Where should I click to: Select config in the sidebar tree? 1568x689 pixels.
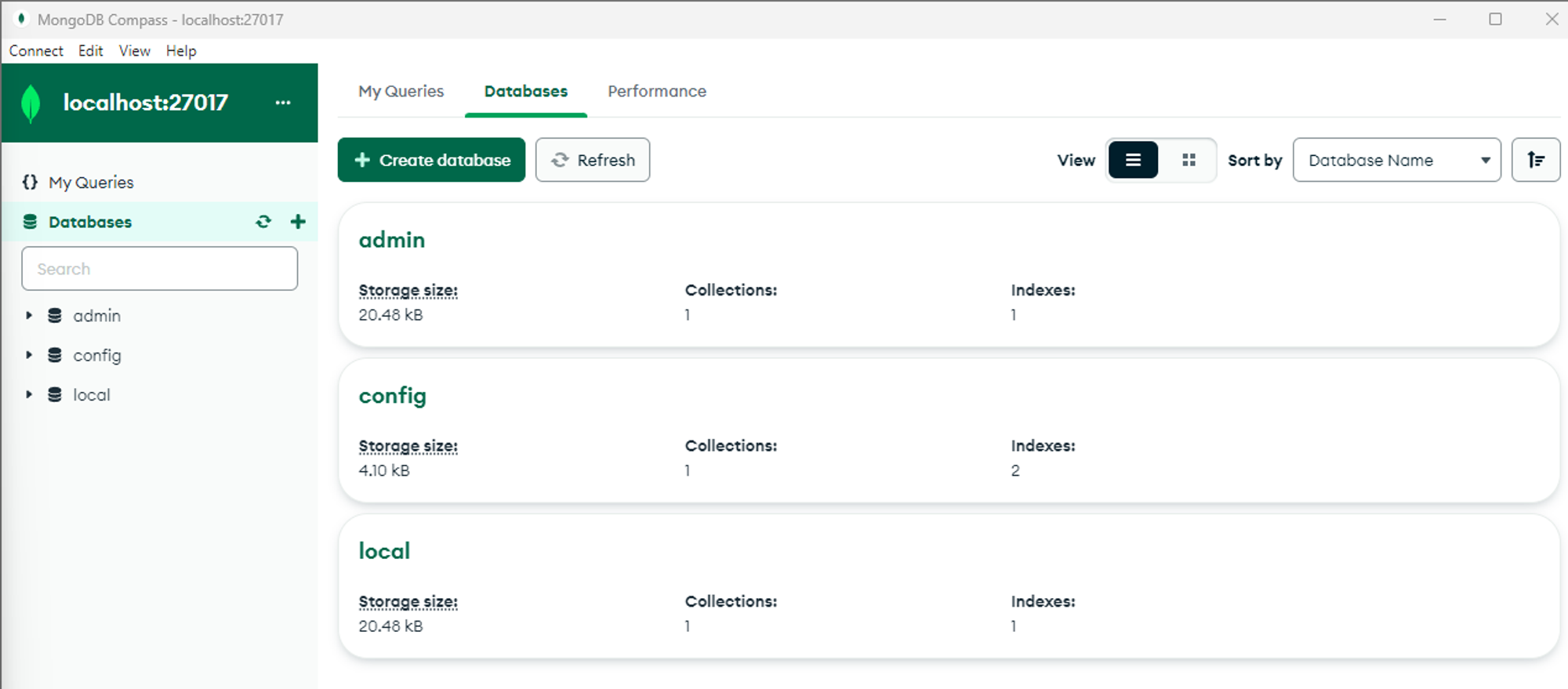(97, 355)
